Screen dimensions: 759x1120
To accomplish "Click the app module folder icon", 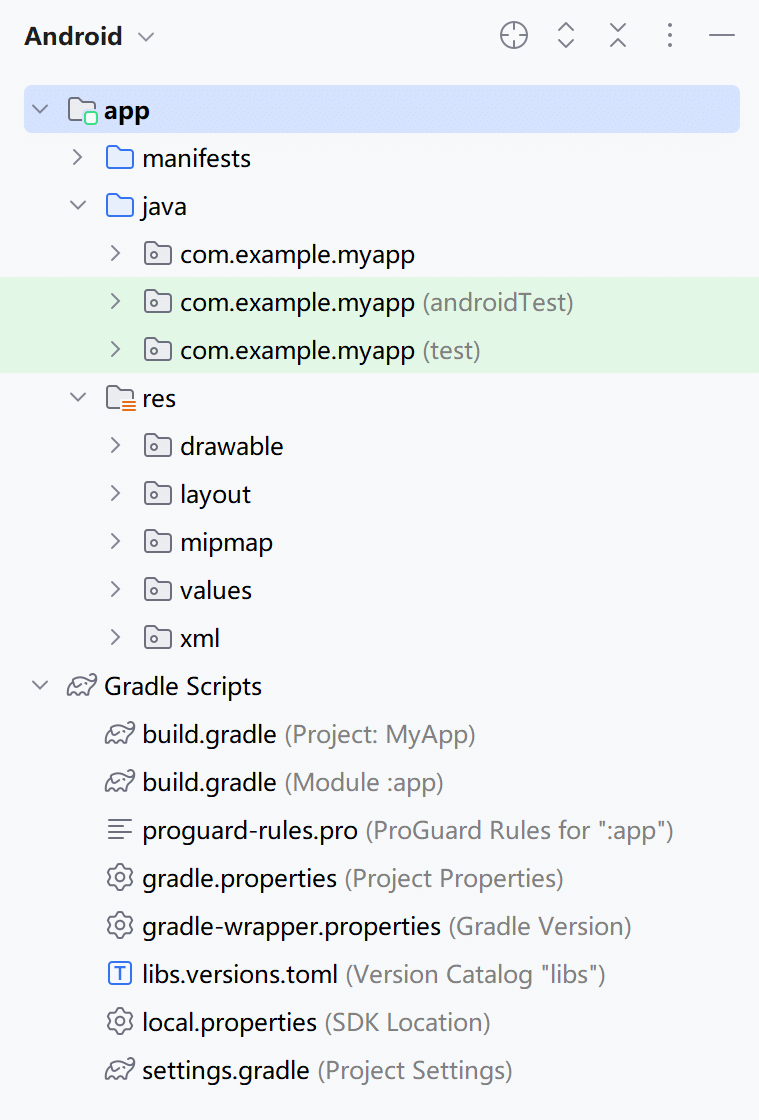I will coord(82,110).
